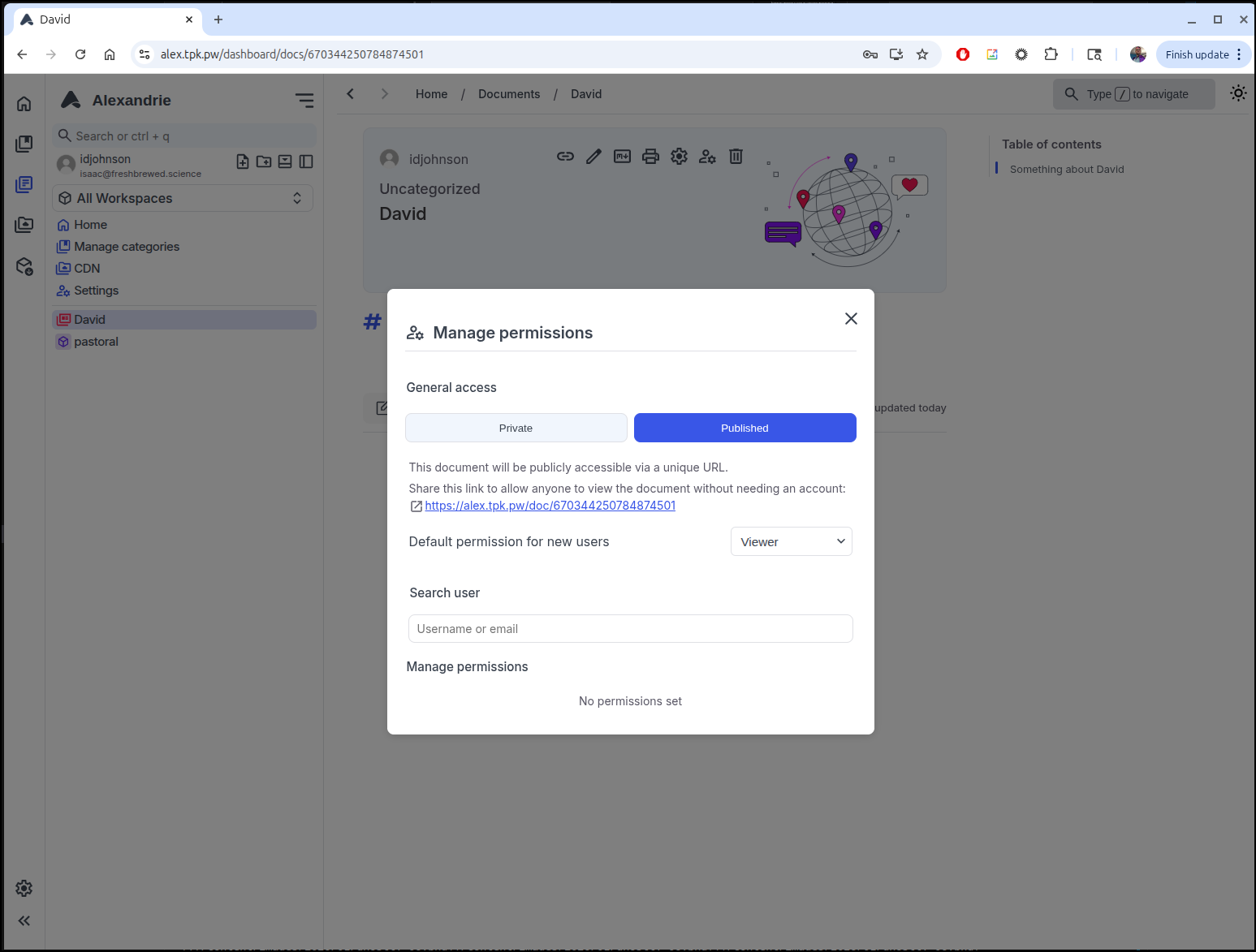Click the edit pencil icon

(593, 157)
